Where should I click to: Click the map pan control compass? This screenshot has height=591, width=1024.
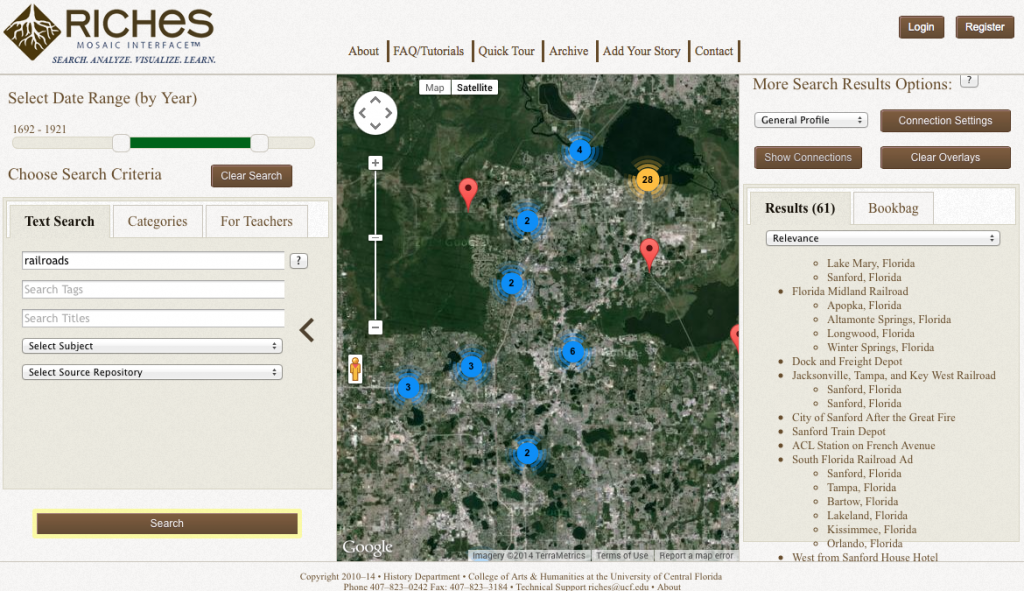[375, 113]
